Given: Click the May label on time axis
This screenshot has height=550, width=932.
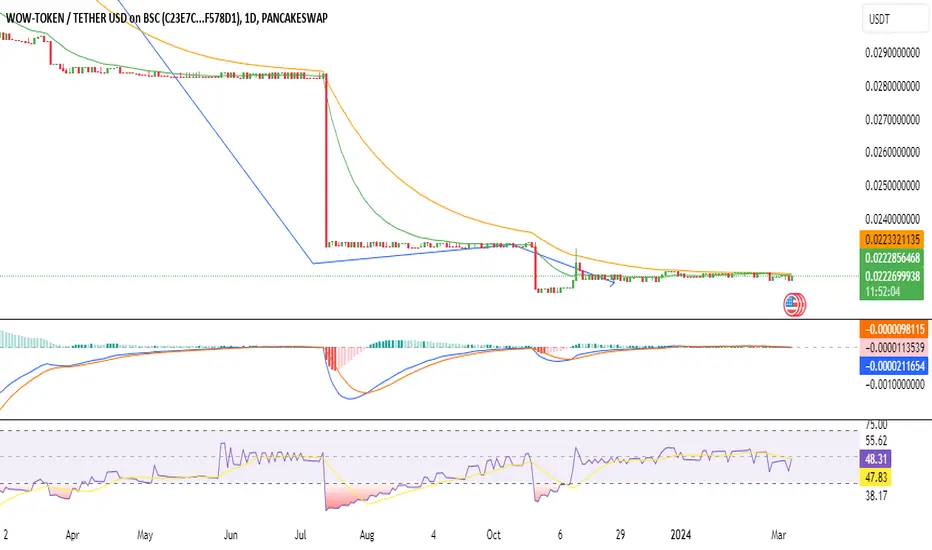Looking at the screenshot, I should 144,535.
